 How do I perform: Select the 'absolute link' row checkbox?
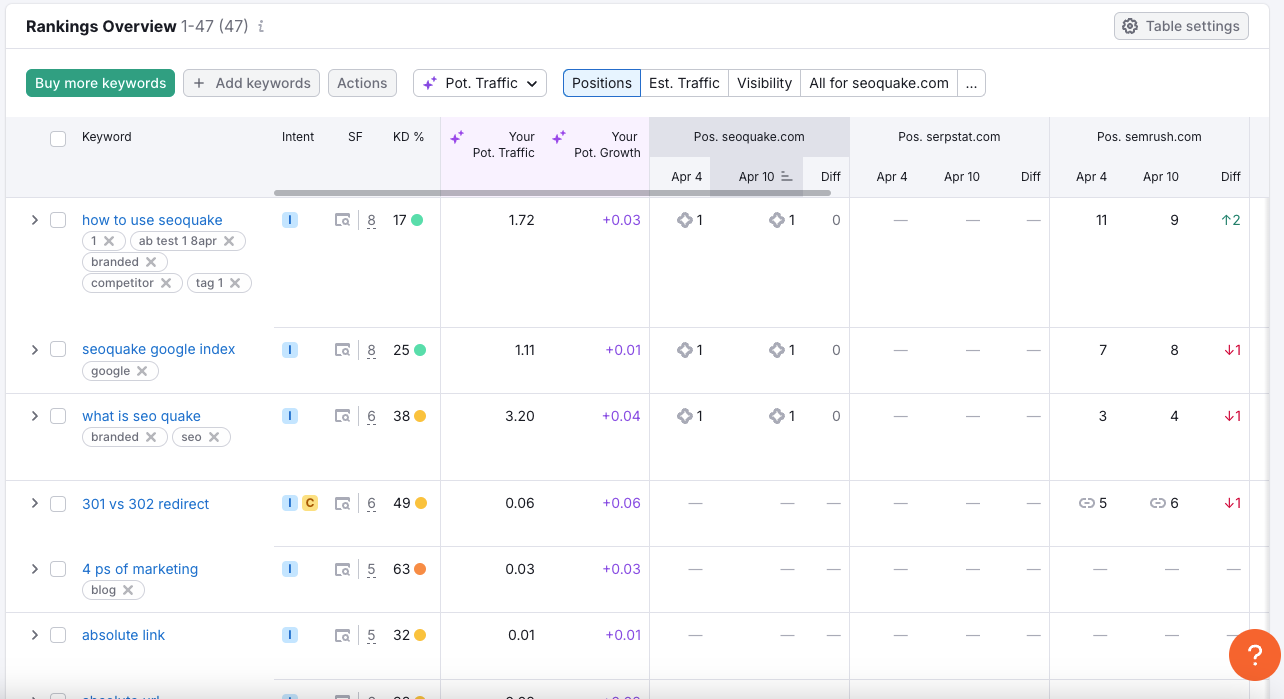tap(58, 635)
